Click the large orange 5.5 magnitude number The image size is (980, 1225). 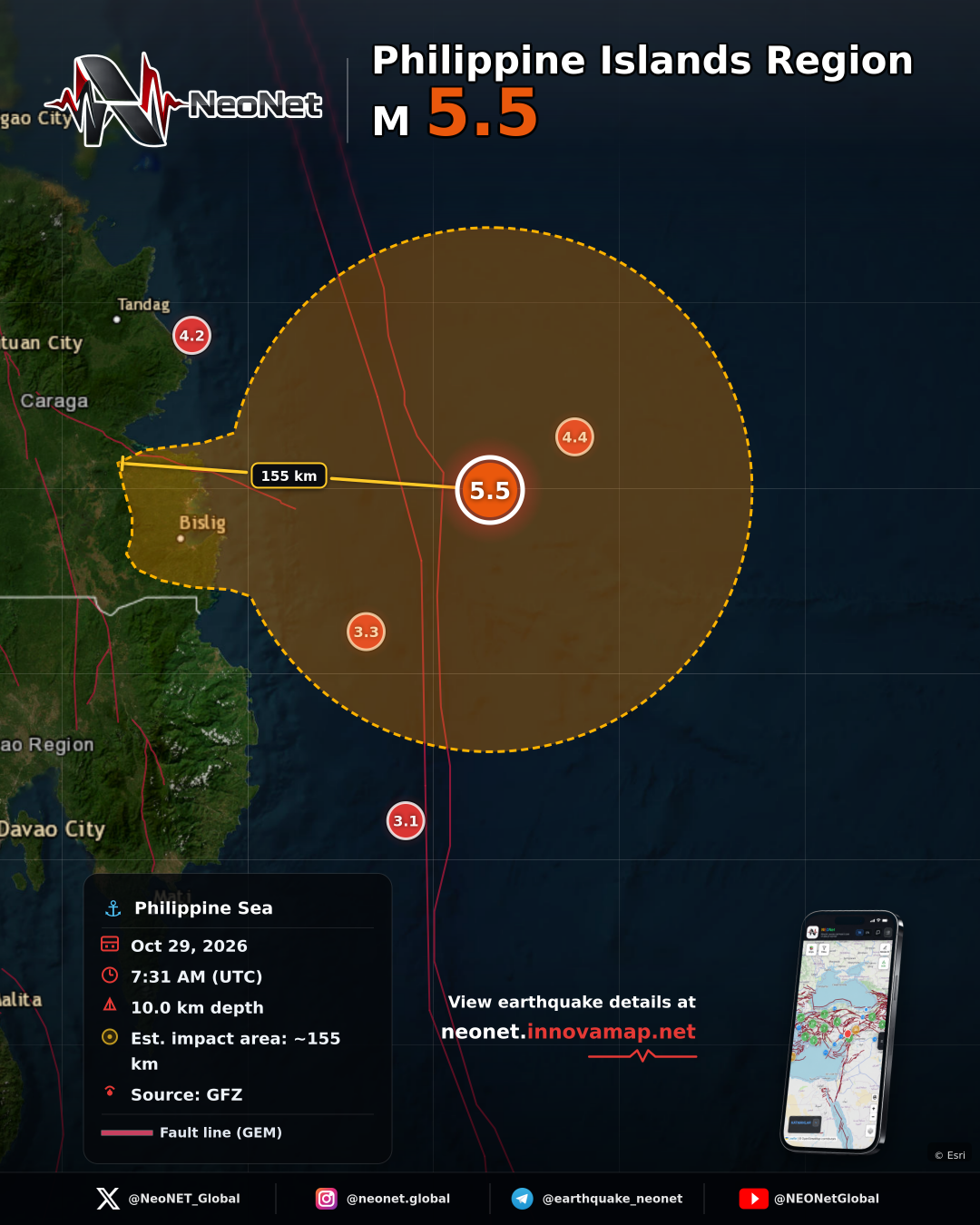(483, 113)
